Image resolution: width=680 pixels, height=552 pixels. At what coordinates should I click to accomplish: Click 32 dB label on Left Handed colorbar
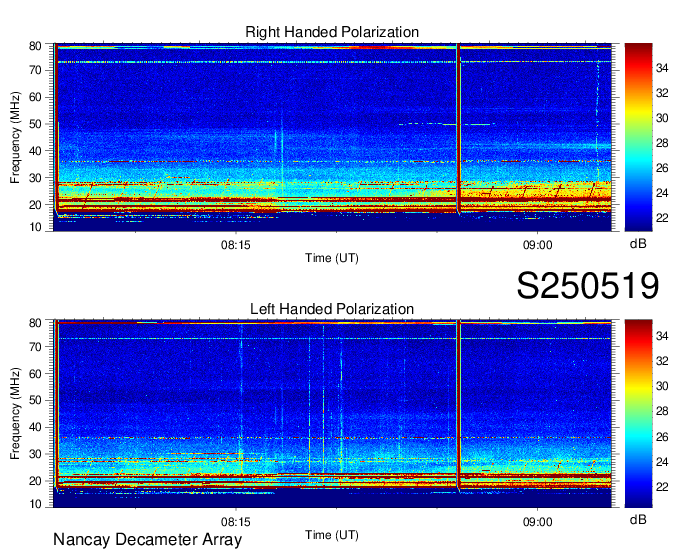(x=662, y=361)
